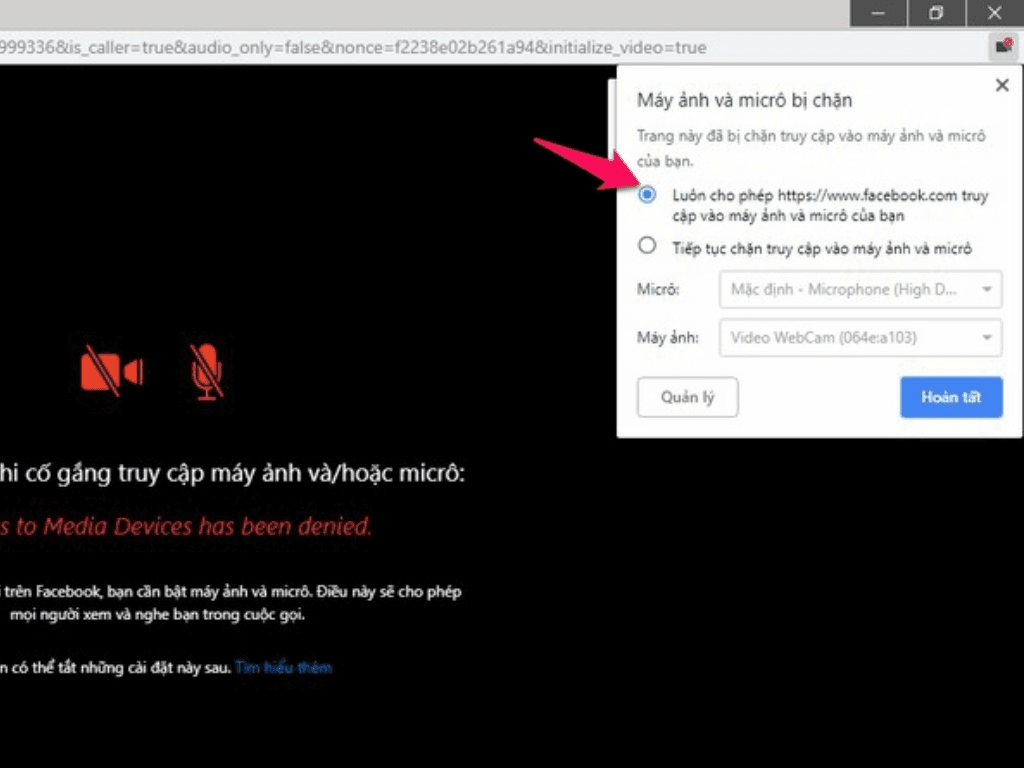Viewport: 1024px width, 768px height.
Task: Click the 'Trang này đã bị chặn' description text
Action: [810, 136]
